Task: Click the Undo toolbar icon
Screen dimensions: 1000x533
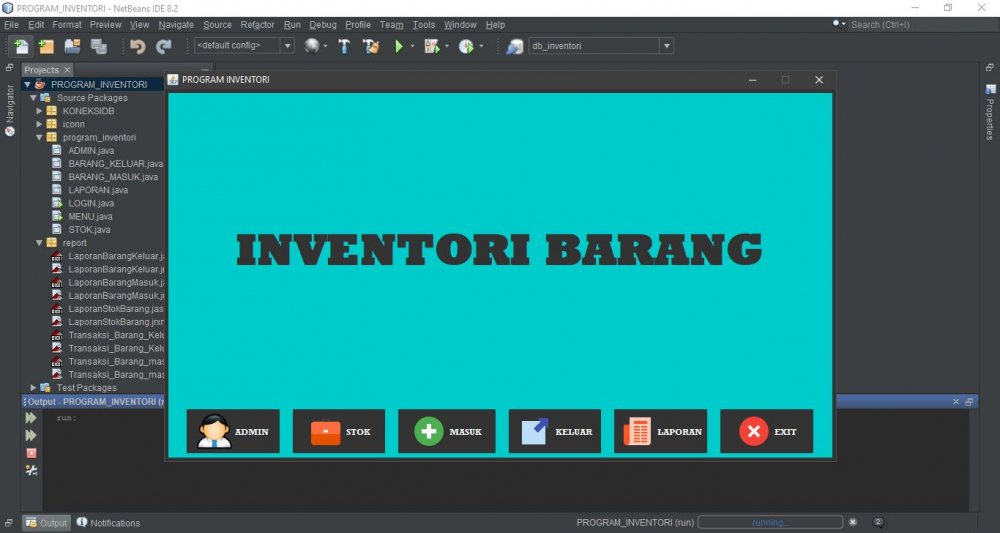Action: (138, 46)
